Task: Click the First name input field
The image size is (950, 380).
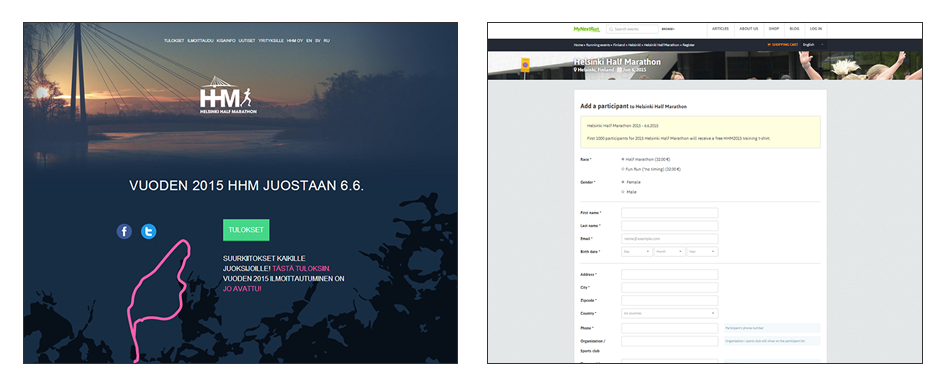Action: click(x=669, y=213)
